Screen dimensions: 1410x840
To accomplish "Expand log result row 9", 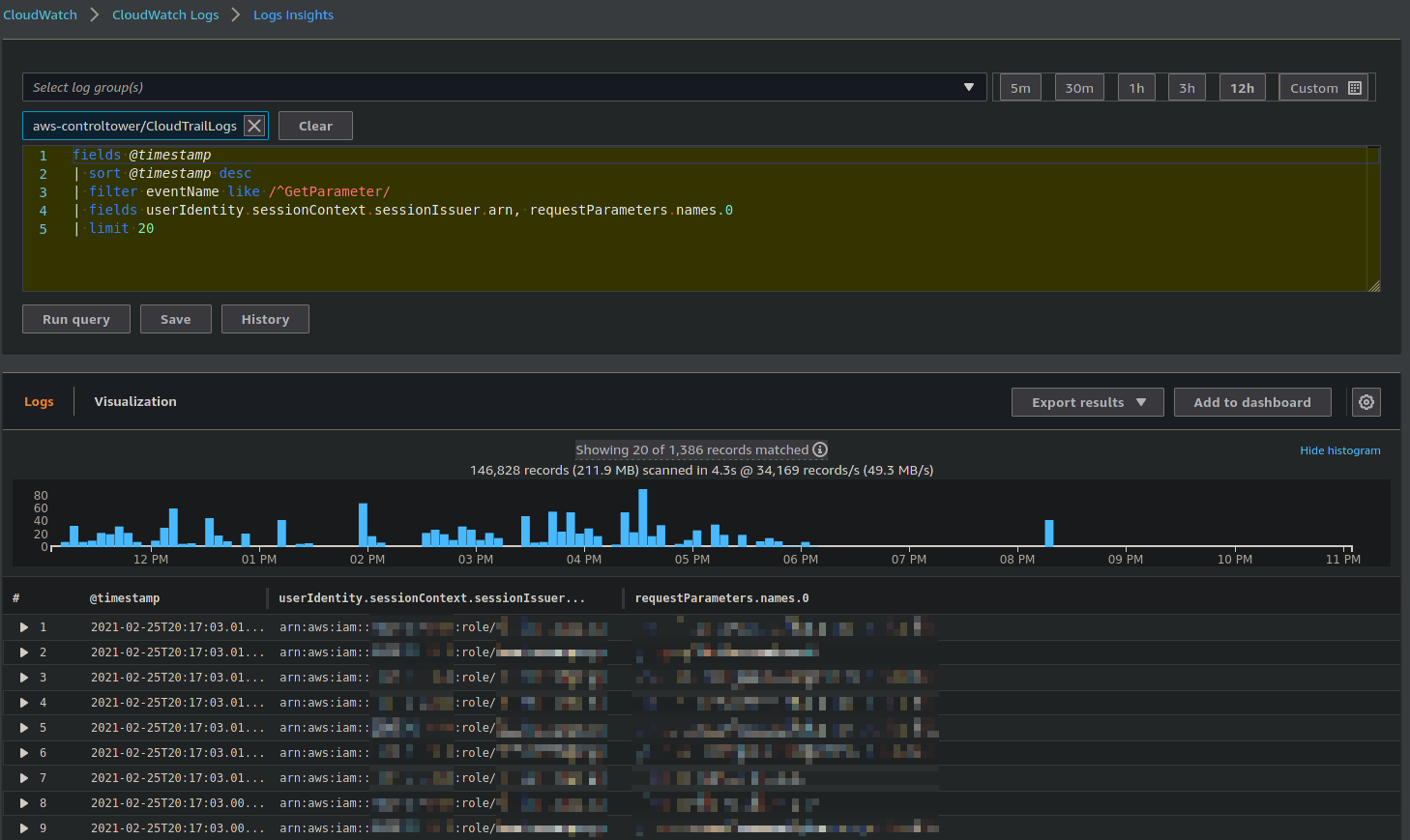I will (x=24, y=828).
